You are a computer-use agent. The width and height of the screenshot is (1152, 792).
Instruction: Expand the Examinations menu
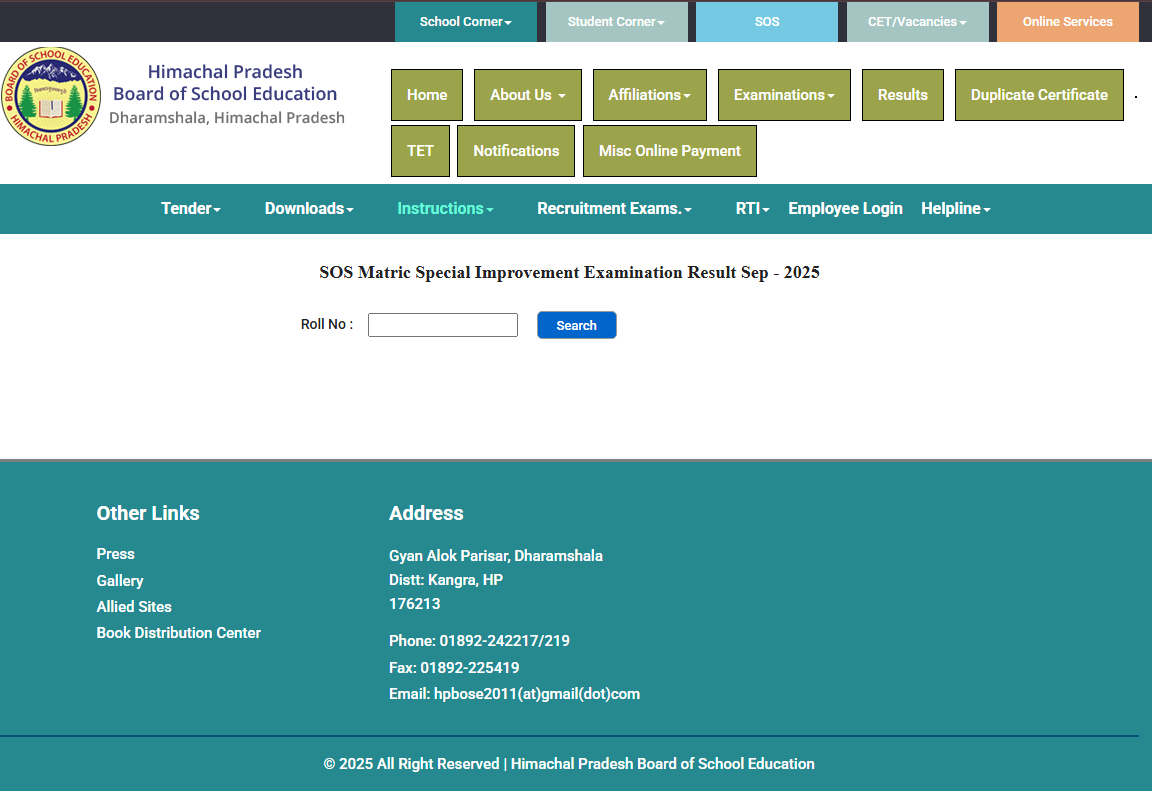(784, 95)
